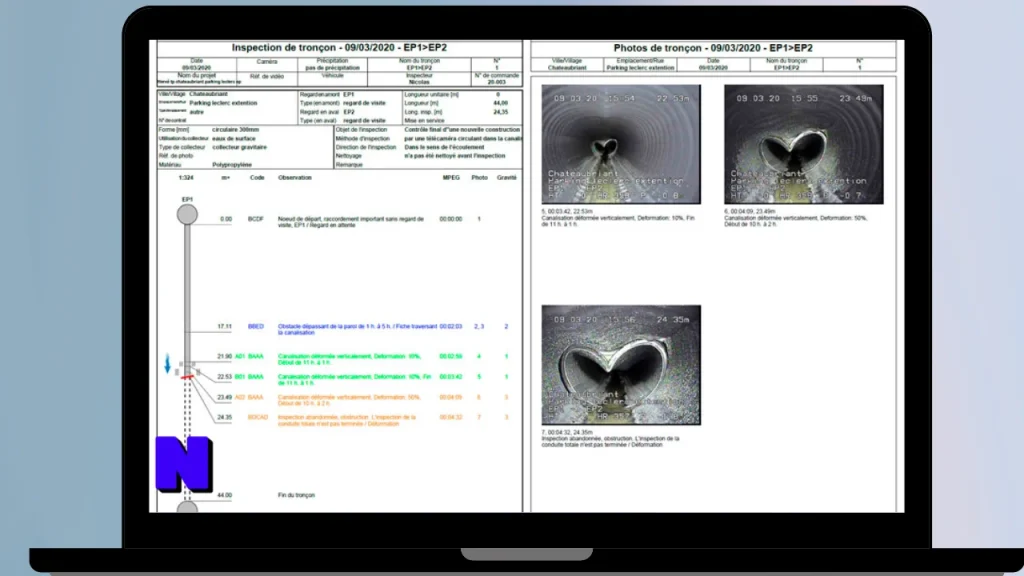
Task: Click '00:04:09' in the MPEG column
Action: (451, 397)
